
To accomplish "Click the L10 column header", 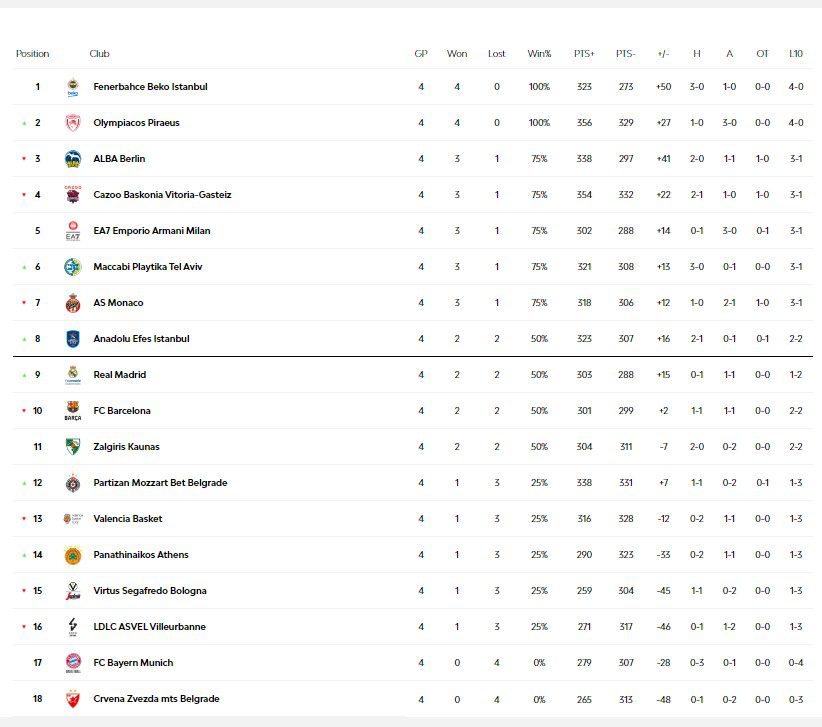I will (795, 54).
